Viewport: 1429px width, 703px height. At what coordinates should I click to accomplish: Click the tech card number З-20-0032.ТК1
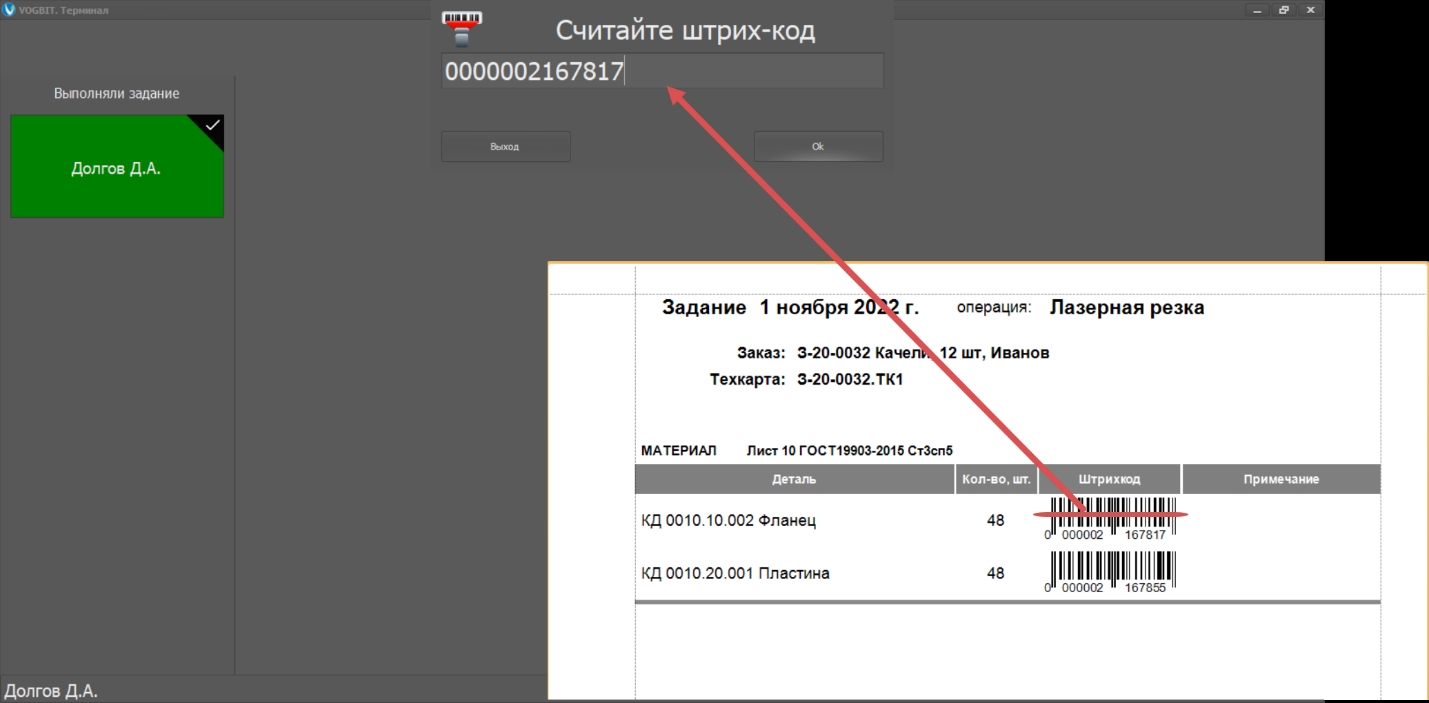(850, 380)
